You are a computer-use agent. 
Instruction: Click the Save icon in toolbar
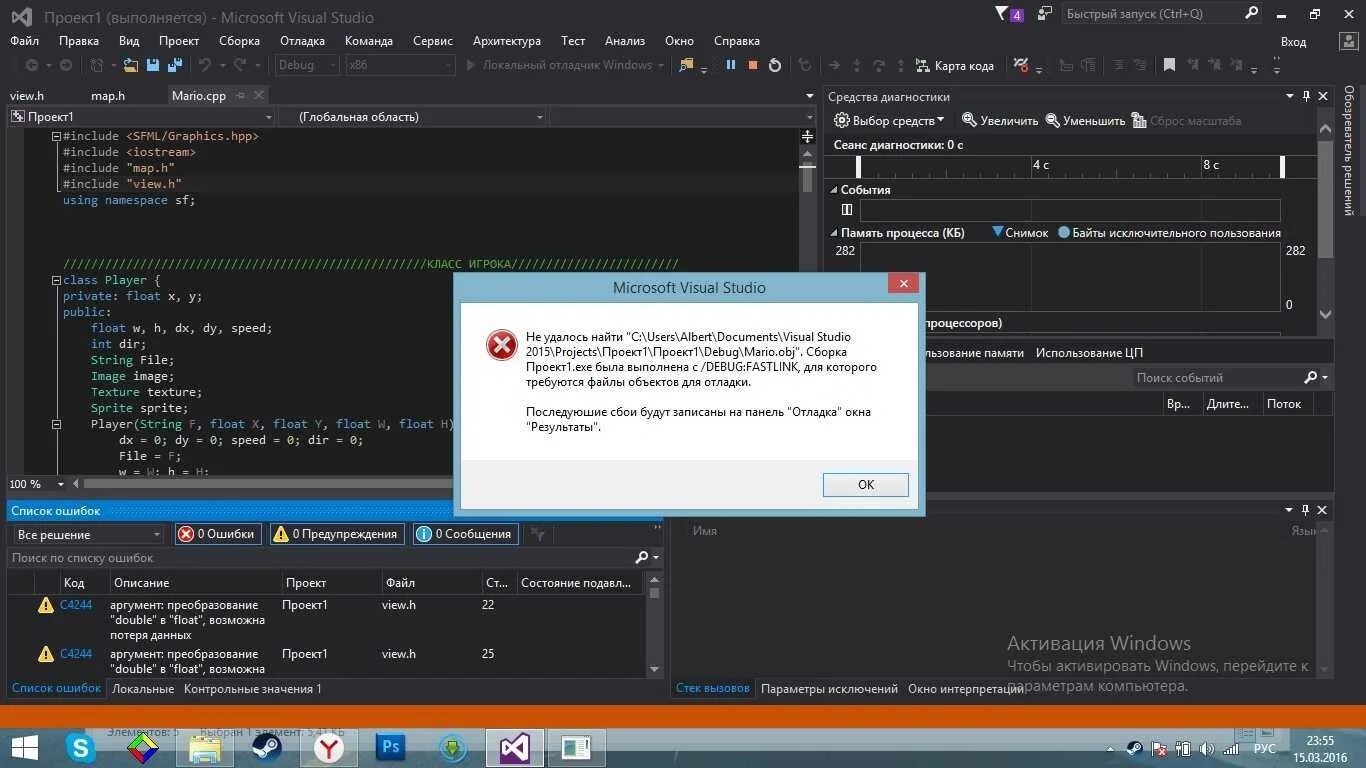(153, 65)
